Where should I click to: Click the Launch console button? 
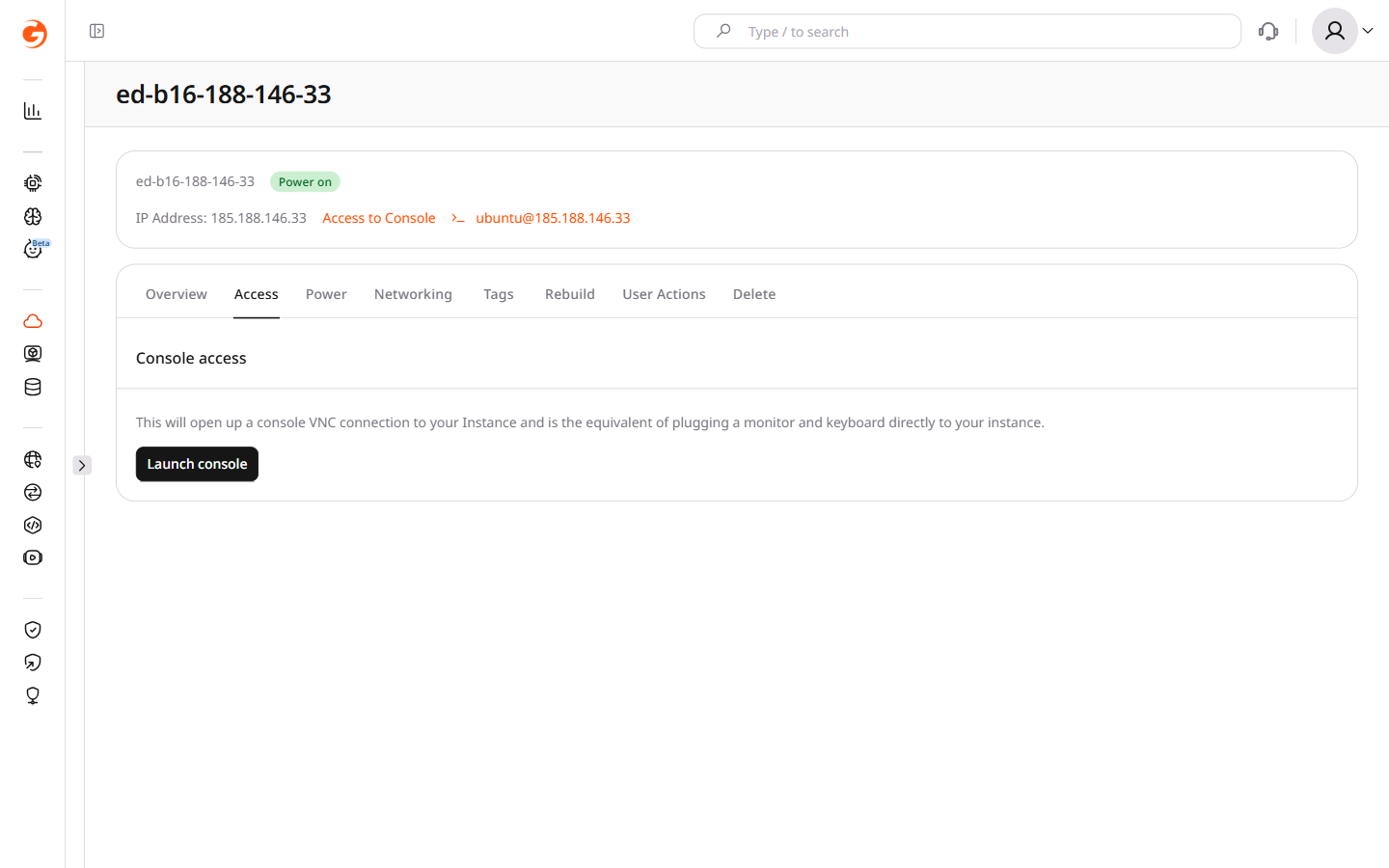coord(197,464)
